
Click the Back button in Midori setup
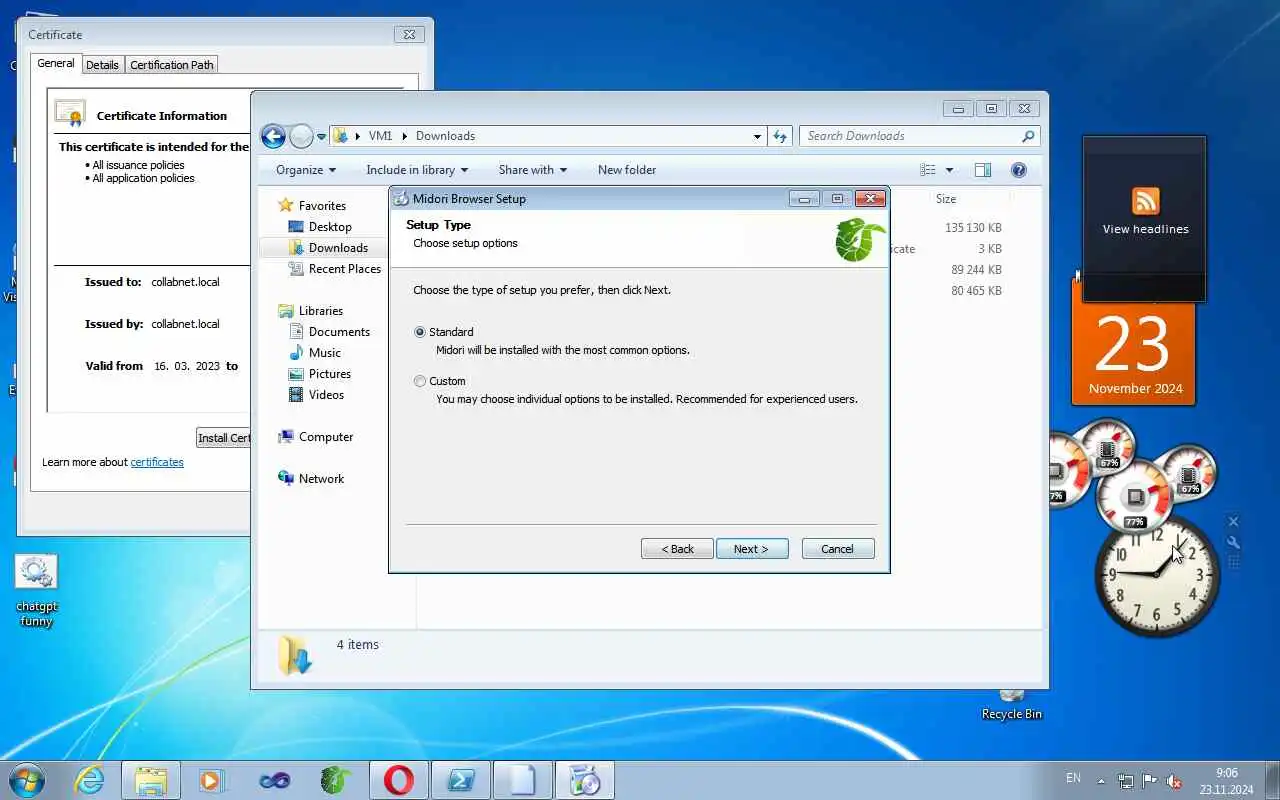677,549
